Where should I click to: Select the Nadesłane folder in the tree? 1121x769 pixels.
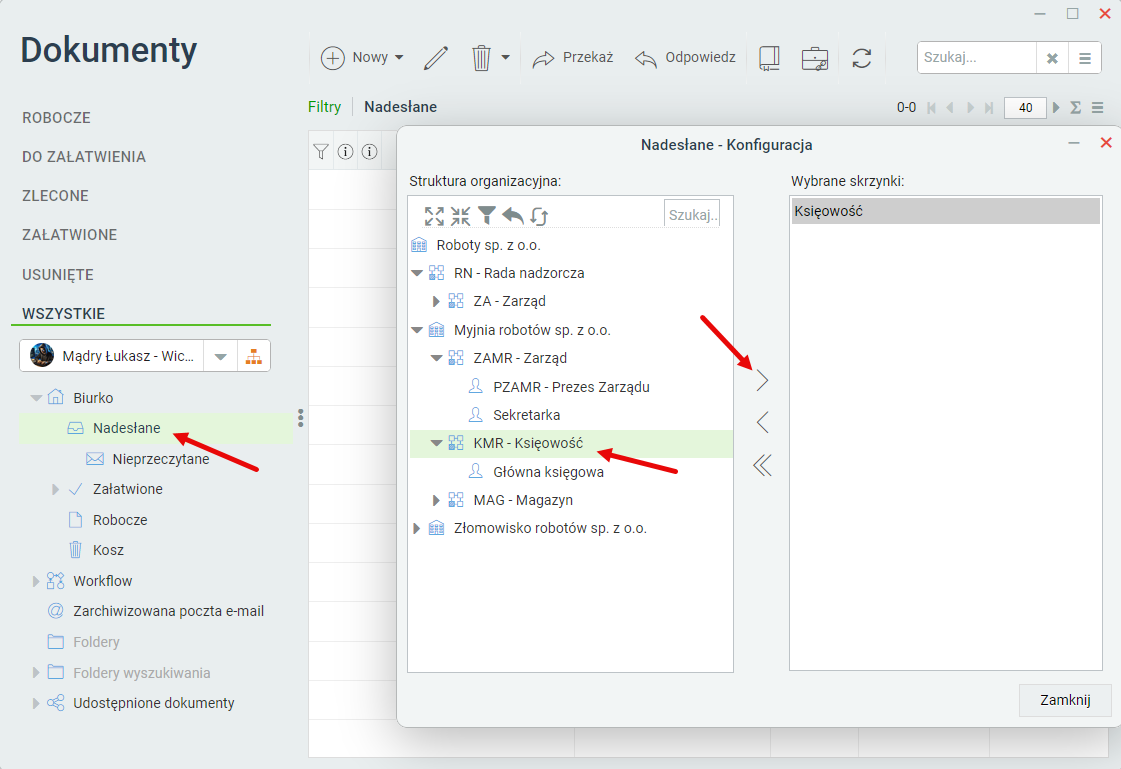127,428
